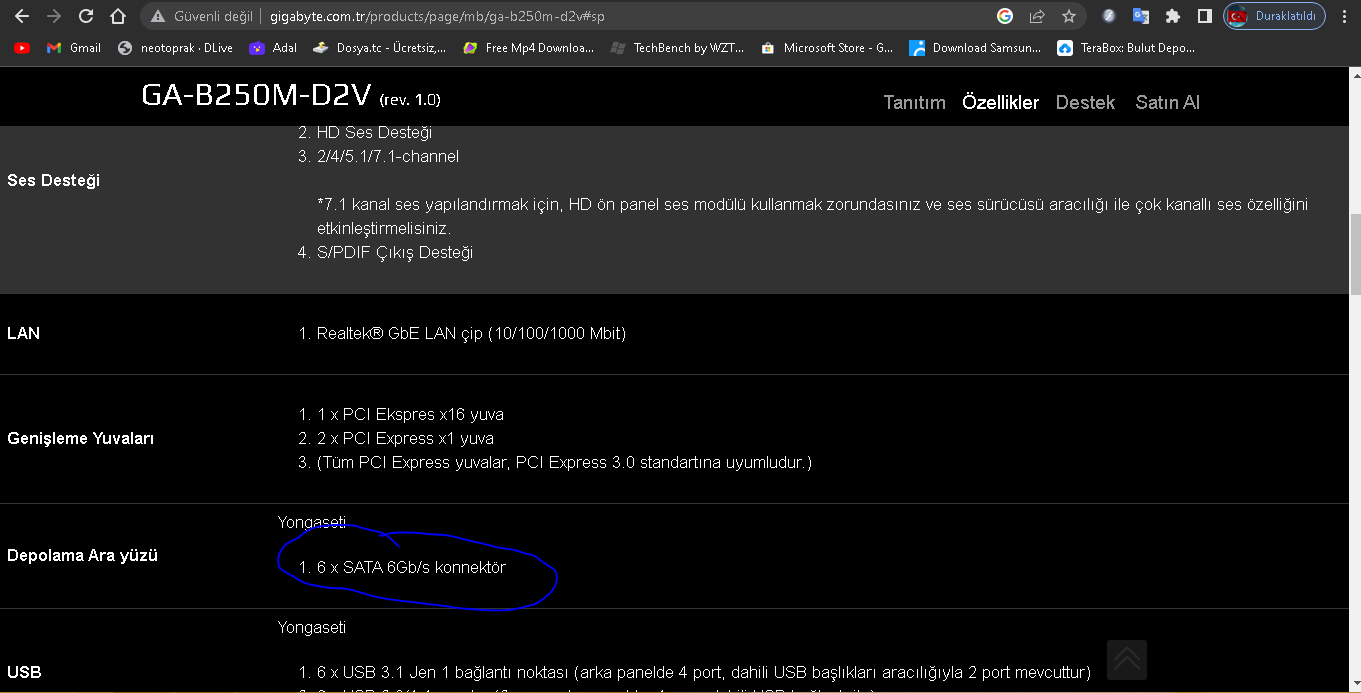
Task: Open the Gmail bookmark
Action: tap(74, 47)
